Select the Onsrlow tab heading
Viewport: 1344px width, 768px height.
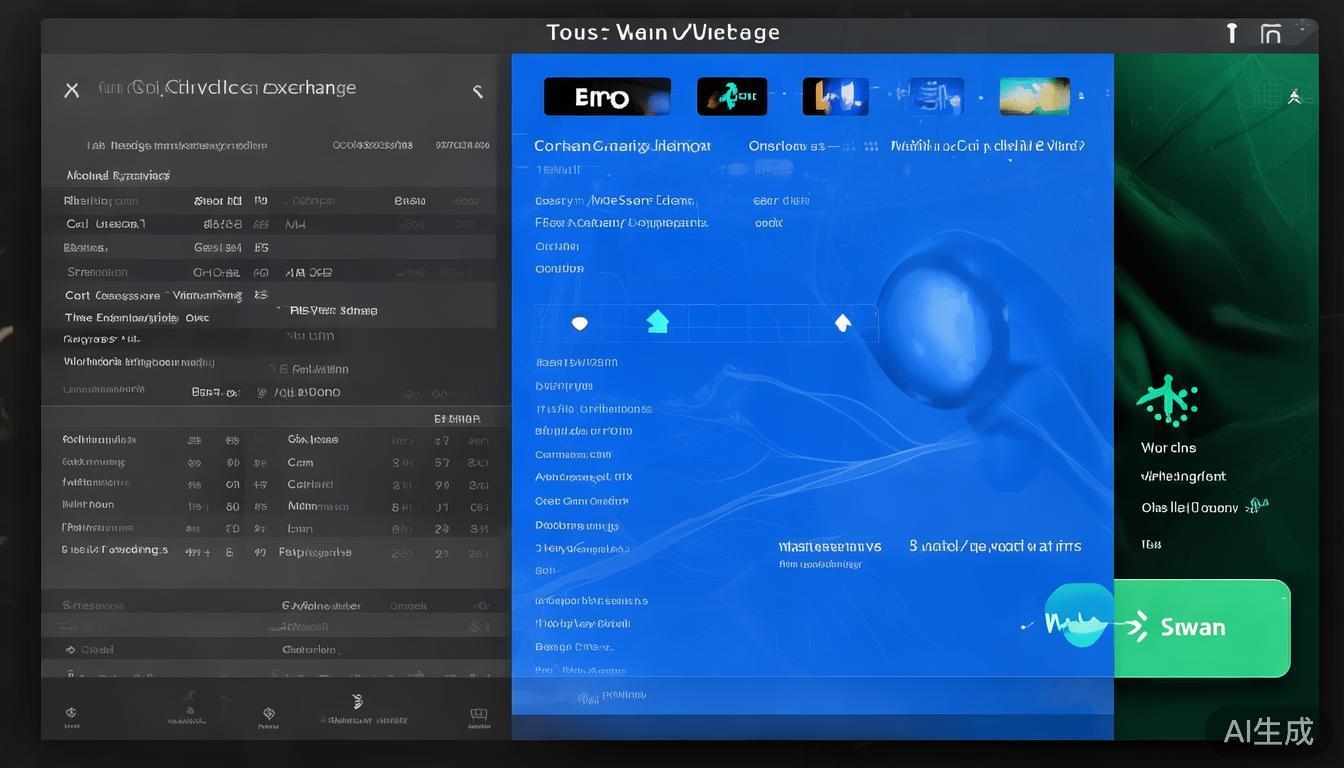pyautogui.click(x=786, y=146)
